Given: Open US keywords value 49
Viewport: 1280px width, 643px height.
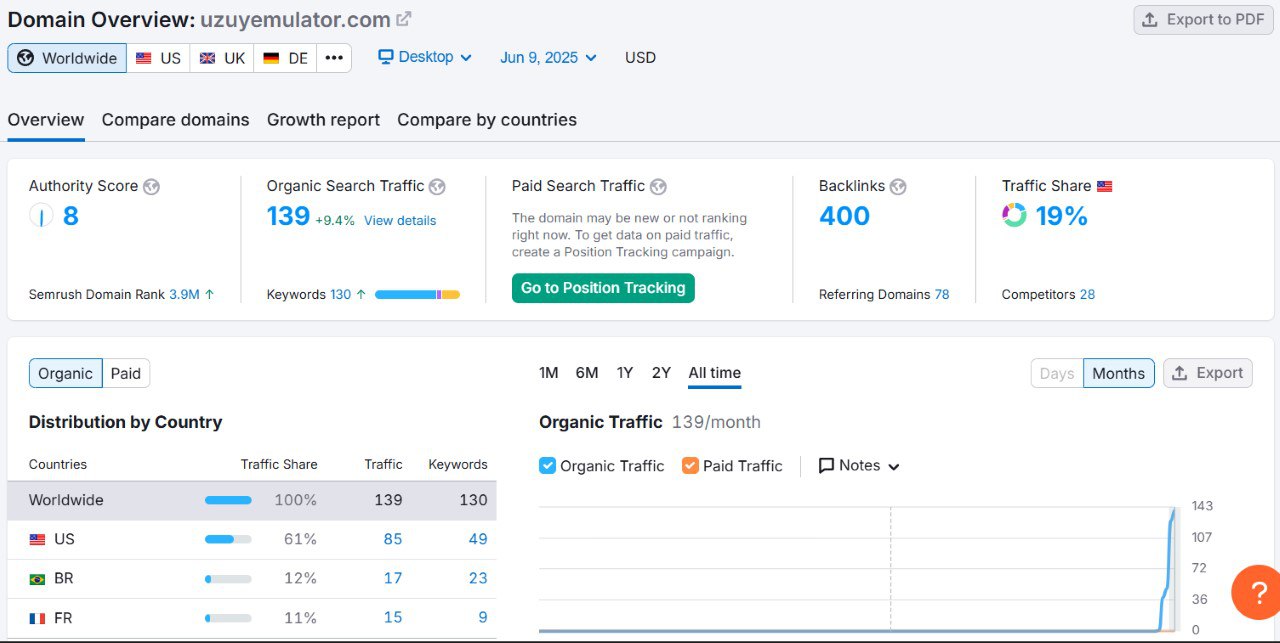Looking at the screenshot, I should 478,539.
